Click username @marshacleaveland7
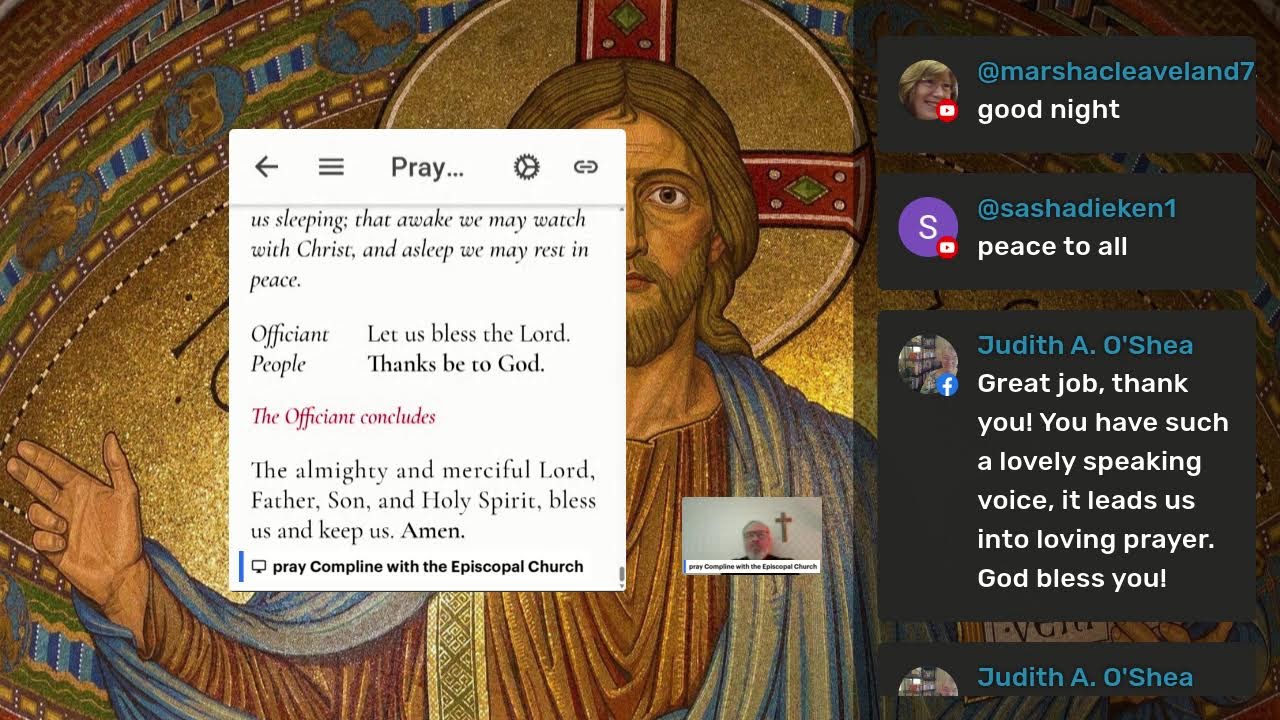 [1115, 71]
